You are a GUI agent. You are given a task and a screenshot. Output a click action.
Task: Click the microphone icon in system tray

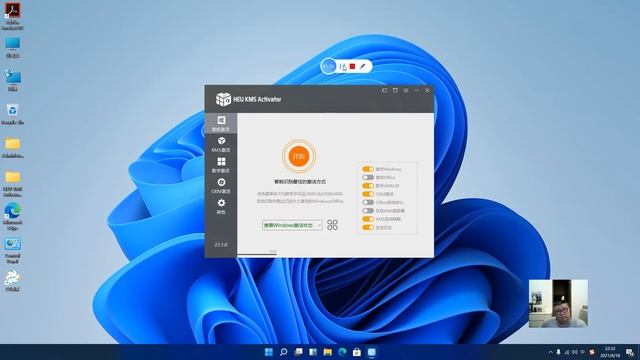tap(558, 352)
